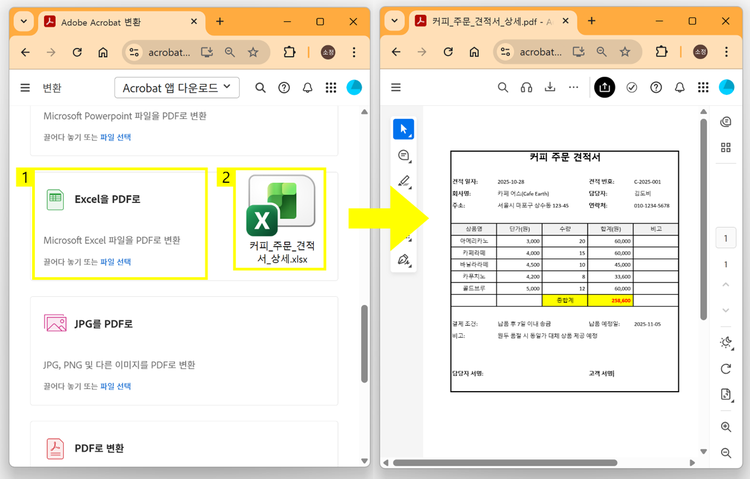Click PDF viewer horizontal scrollbar
This screenshot has width=750, height=479.
coord(505,463)
